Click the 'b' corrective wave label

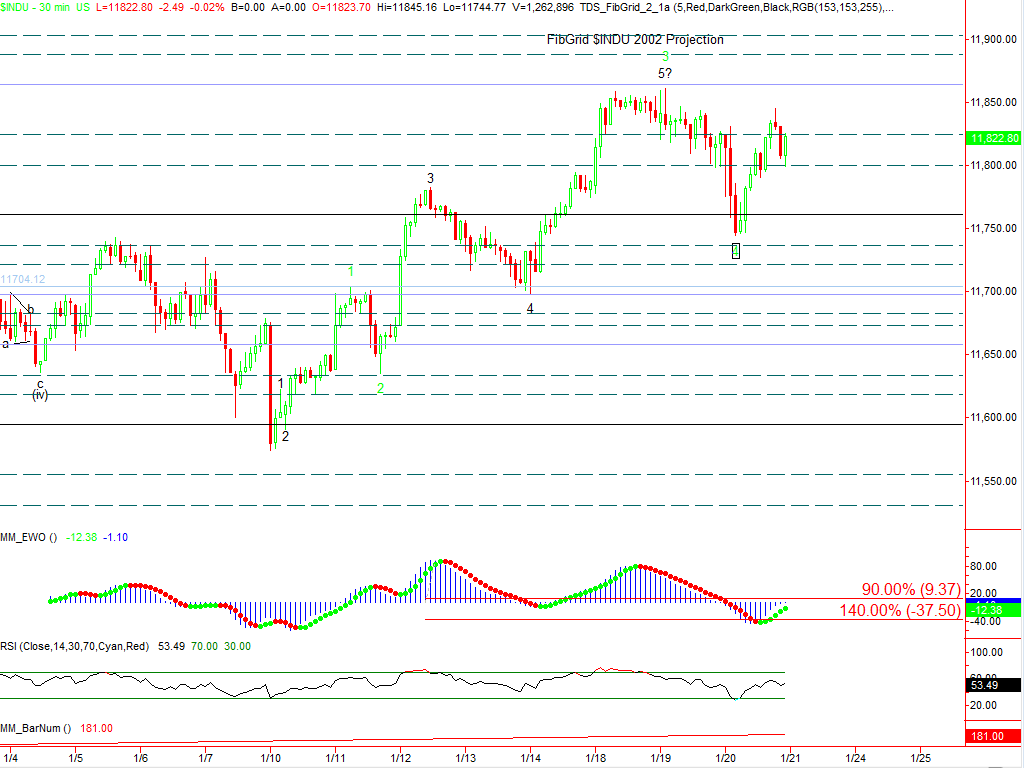(31, 310)
